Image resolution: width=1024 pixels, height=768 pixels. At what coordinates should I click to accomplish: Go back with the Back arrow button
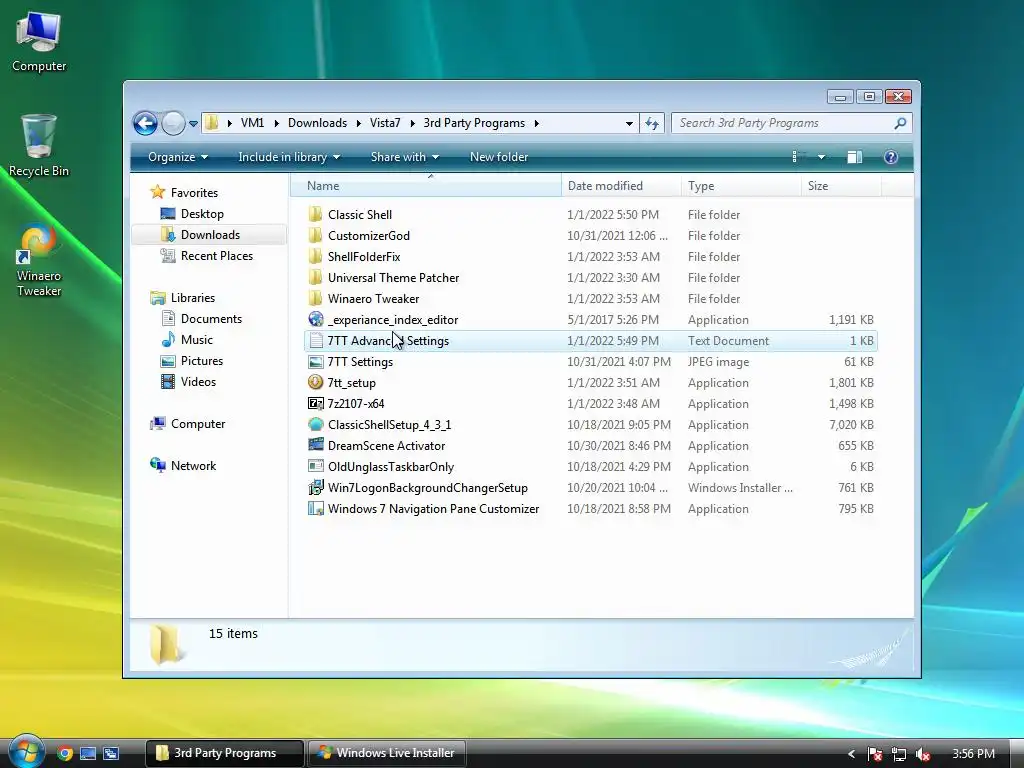[x=145, y=123]
